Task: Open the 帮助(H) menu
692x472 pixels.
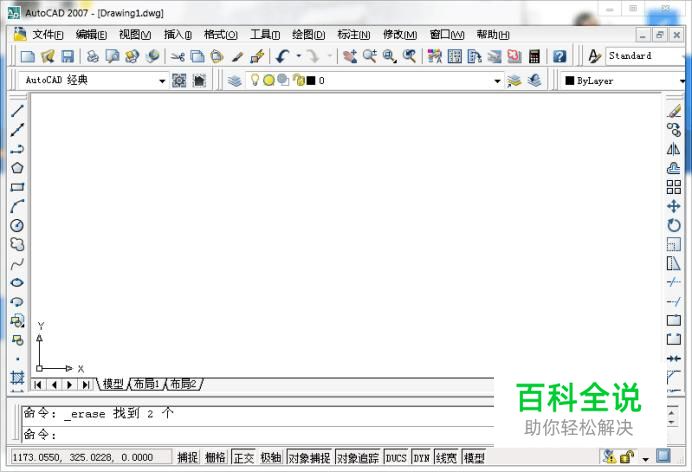Action: 493,34
